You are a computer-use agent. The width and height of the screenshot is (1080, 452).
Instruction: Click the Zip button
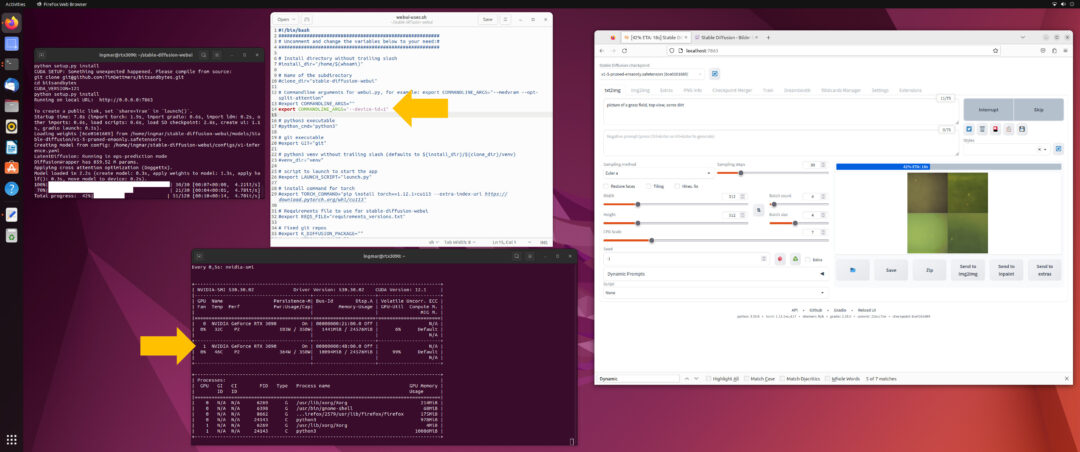pyautogui.click(x=930, y=269)
